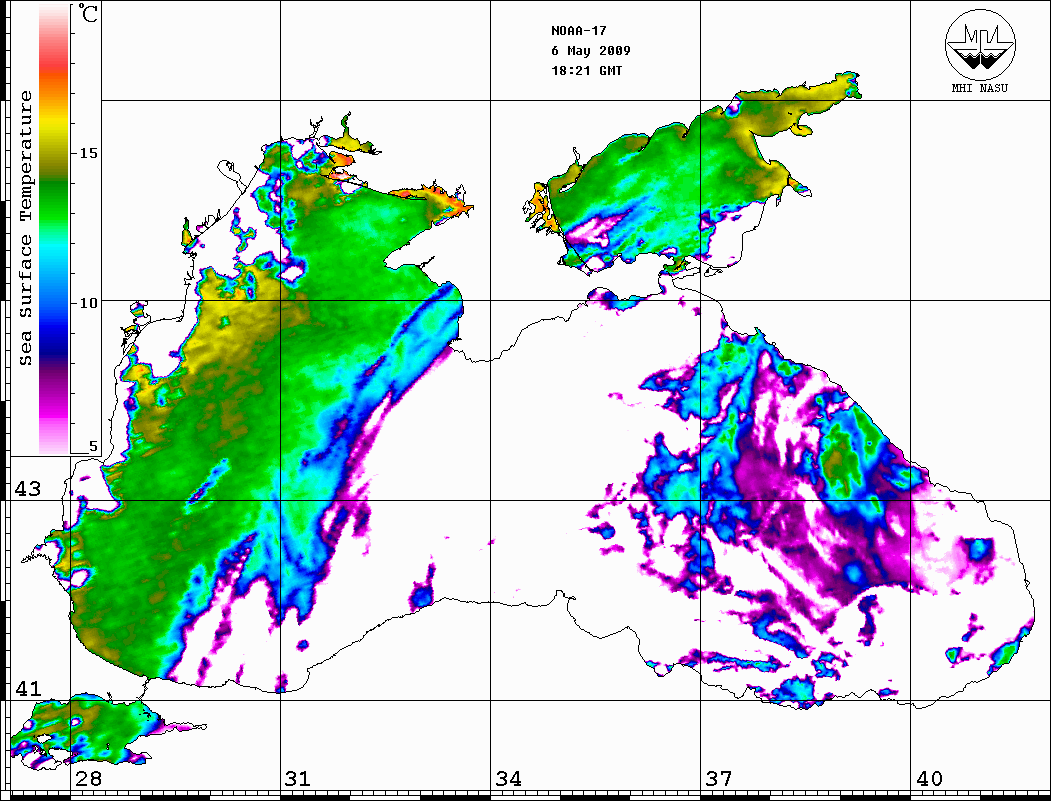Click the longitude label 28
Screen dimensions: 1051x801
pos(88,778)
